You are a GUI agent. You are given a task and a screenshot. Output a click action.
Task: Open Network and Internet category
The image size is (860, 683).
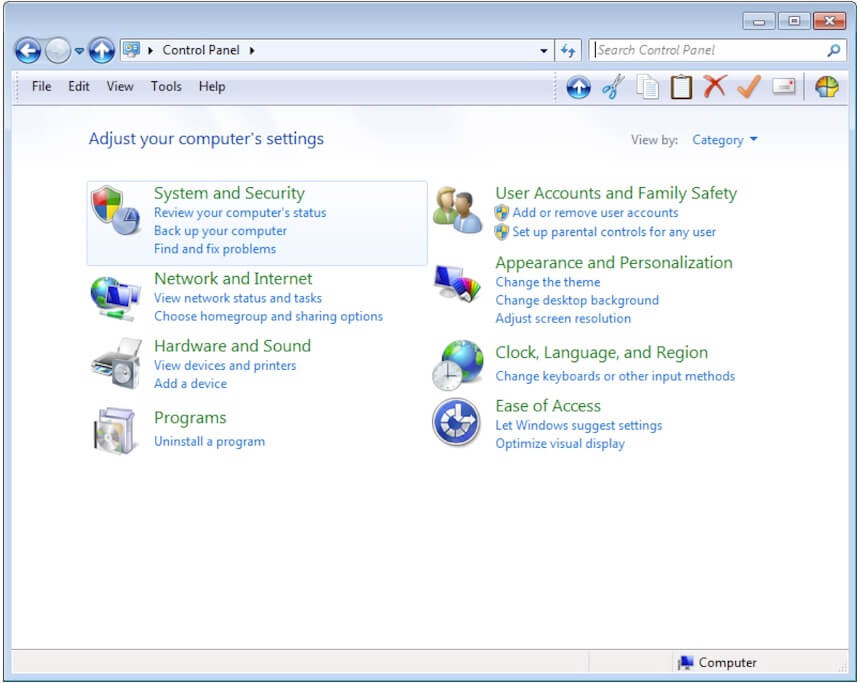(x=233, y=279)
